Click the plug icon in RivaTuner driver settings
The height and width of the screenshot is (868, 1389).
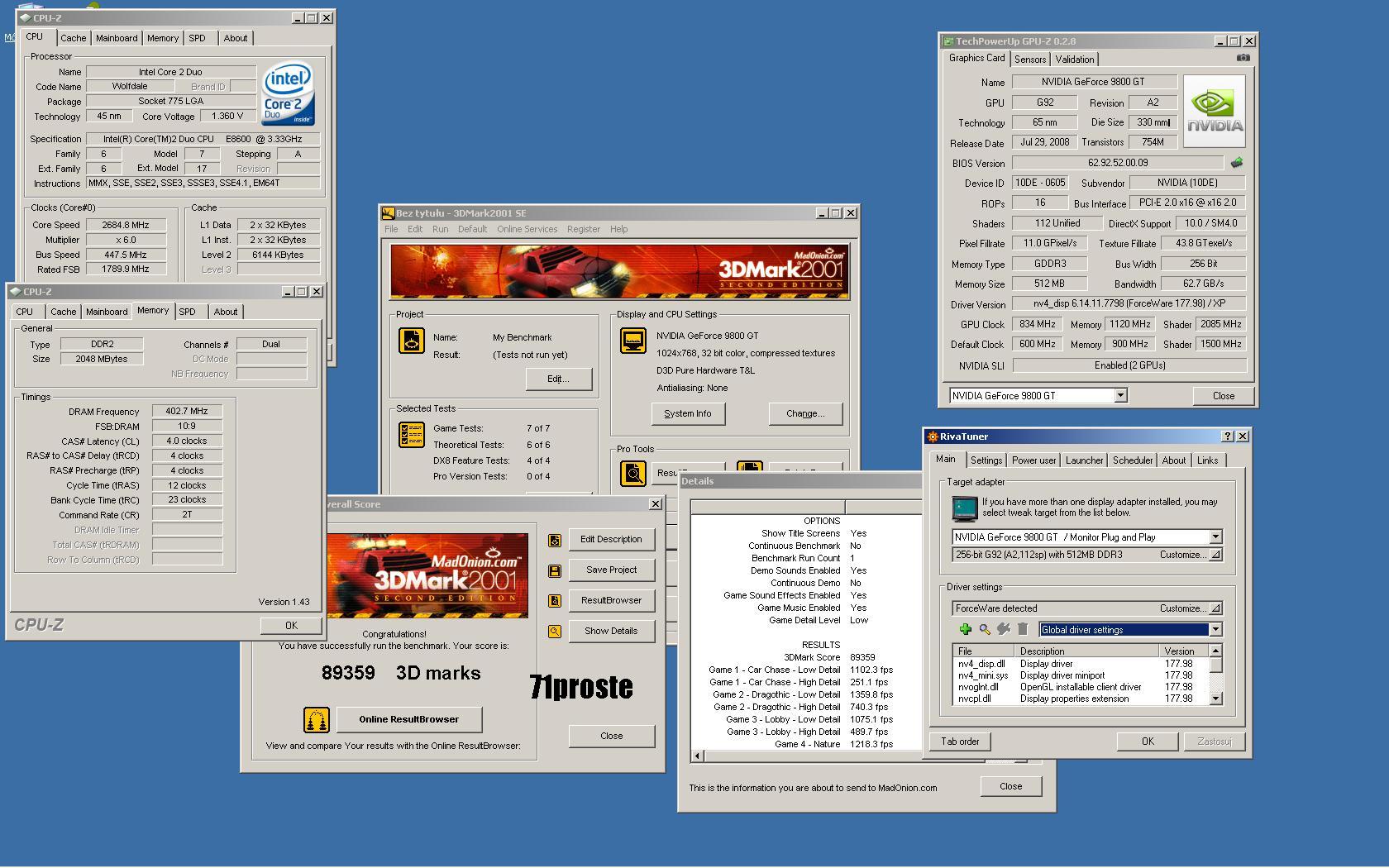pos(1004,629)
